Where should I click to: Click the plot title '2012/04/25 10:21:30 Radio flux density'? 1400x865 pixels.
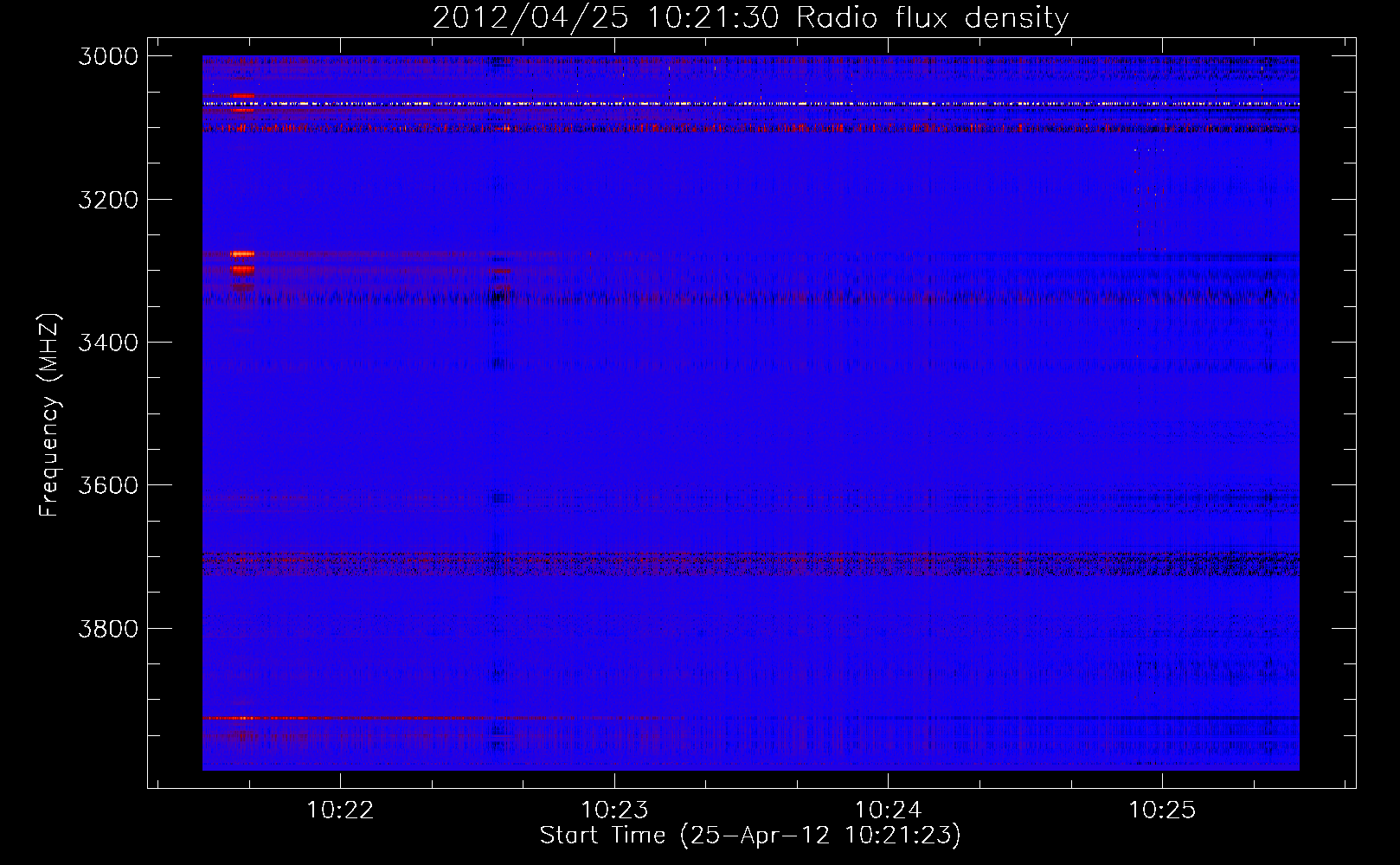(x=750, y=17)
